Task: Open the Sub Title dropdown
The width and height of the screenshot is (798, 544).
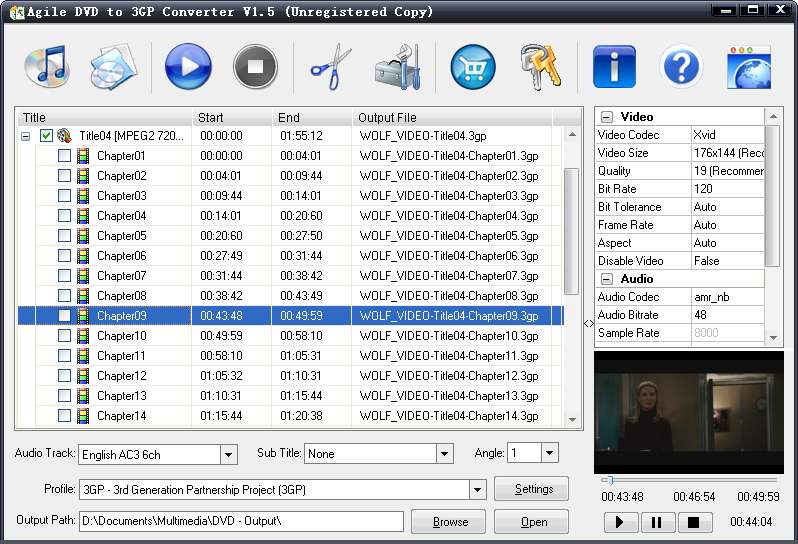Action: 444,453
